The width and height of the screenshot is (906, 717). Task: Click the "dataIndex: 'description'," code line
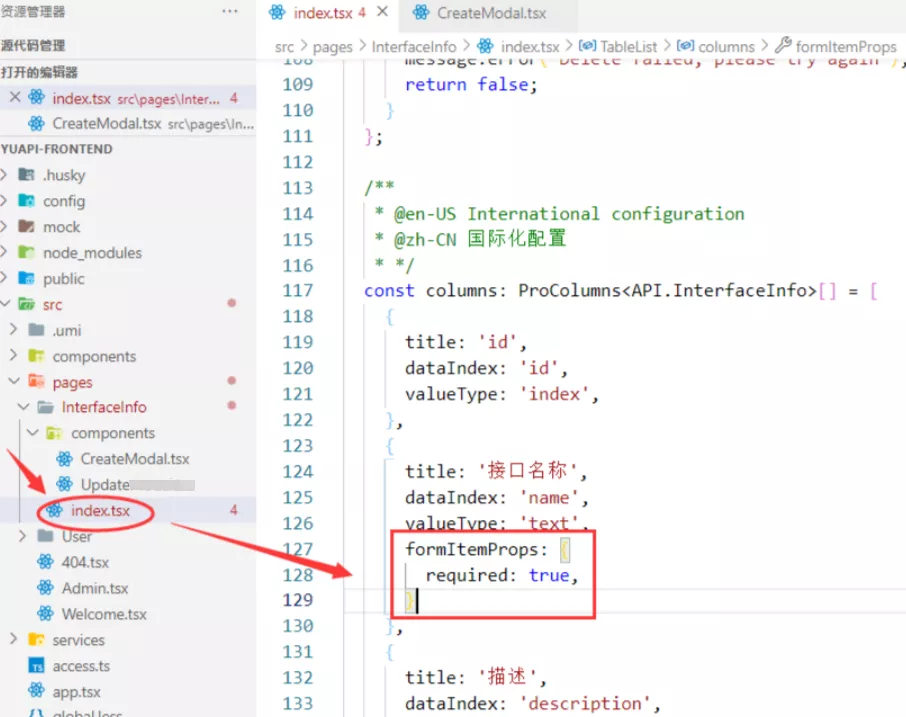[x=532, y=704]
